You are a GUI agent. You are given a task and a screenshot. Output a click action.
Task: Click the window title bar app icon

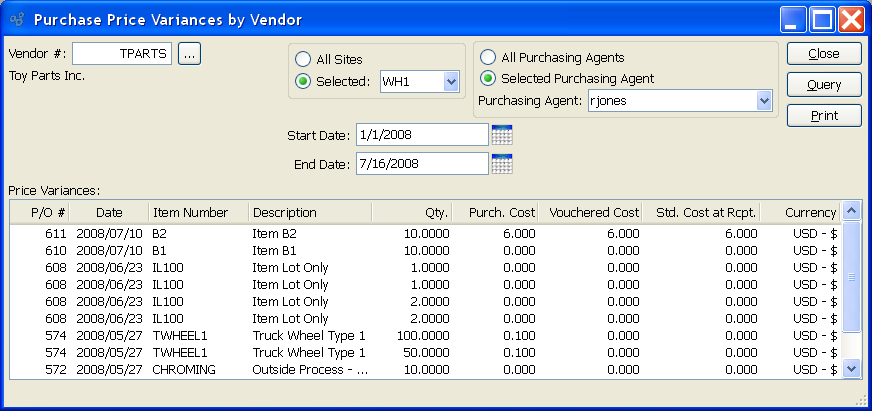[17, 19]
